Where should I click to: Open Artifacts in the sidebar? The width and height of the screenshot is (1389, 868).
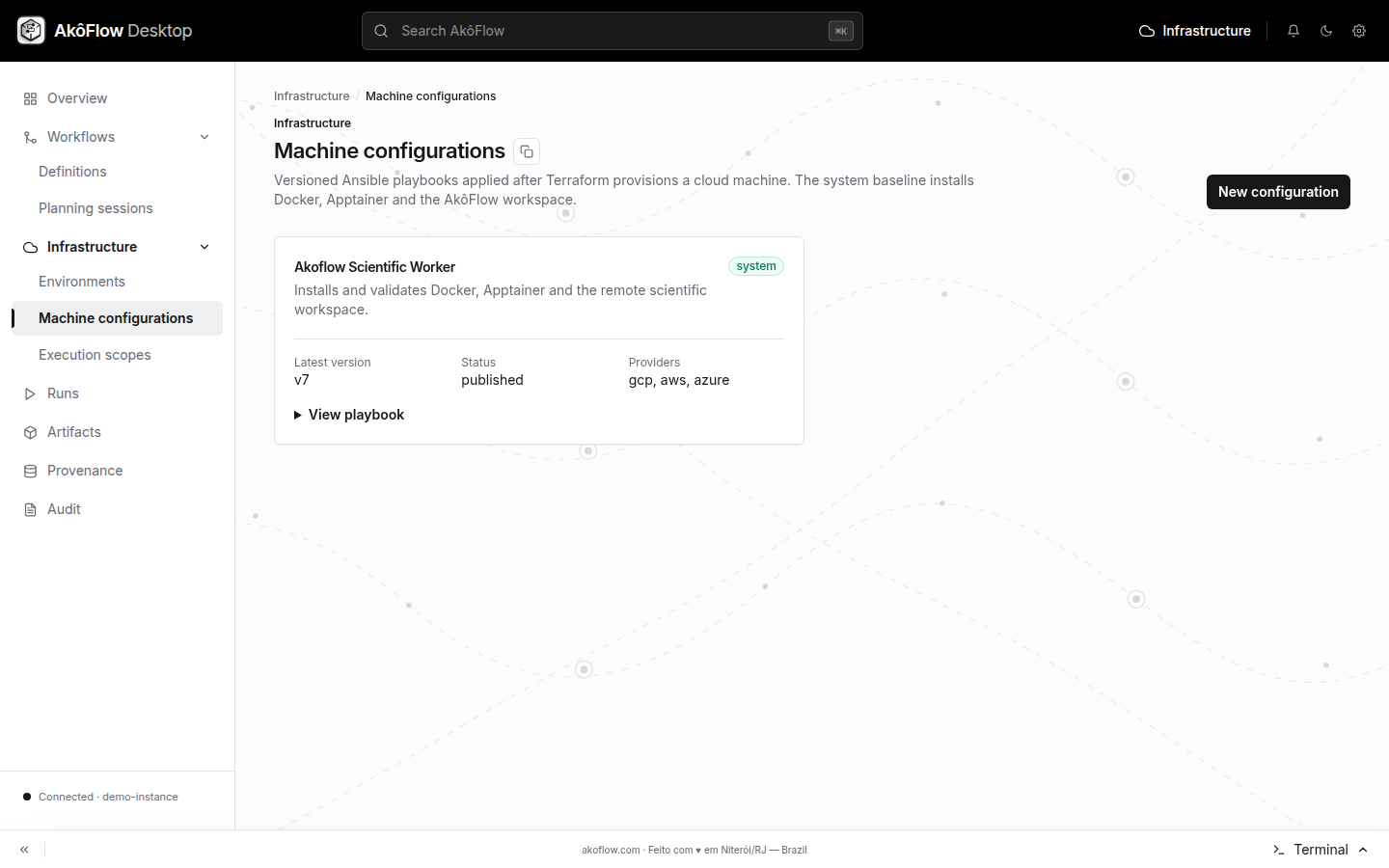coord(117,432)
